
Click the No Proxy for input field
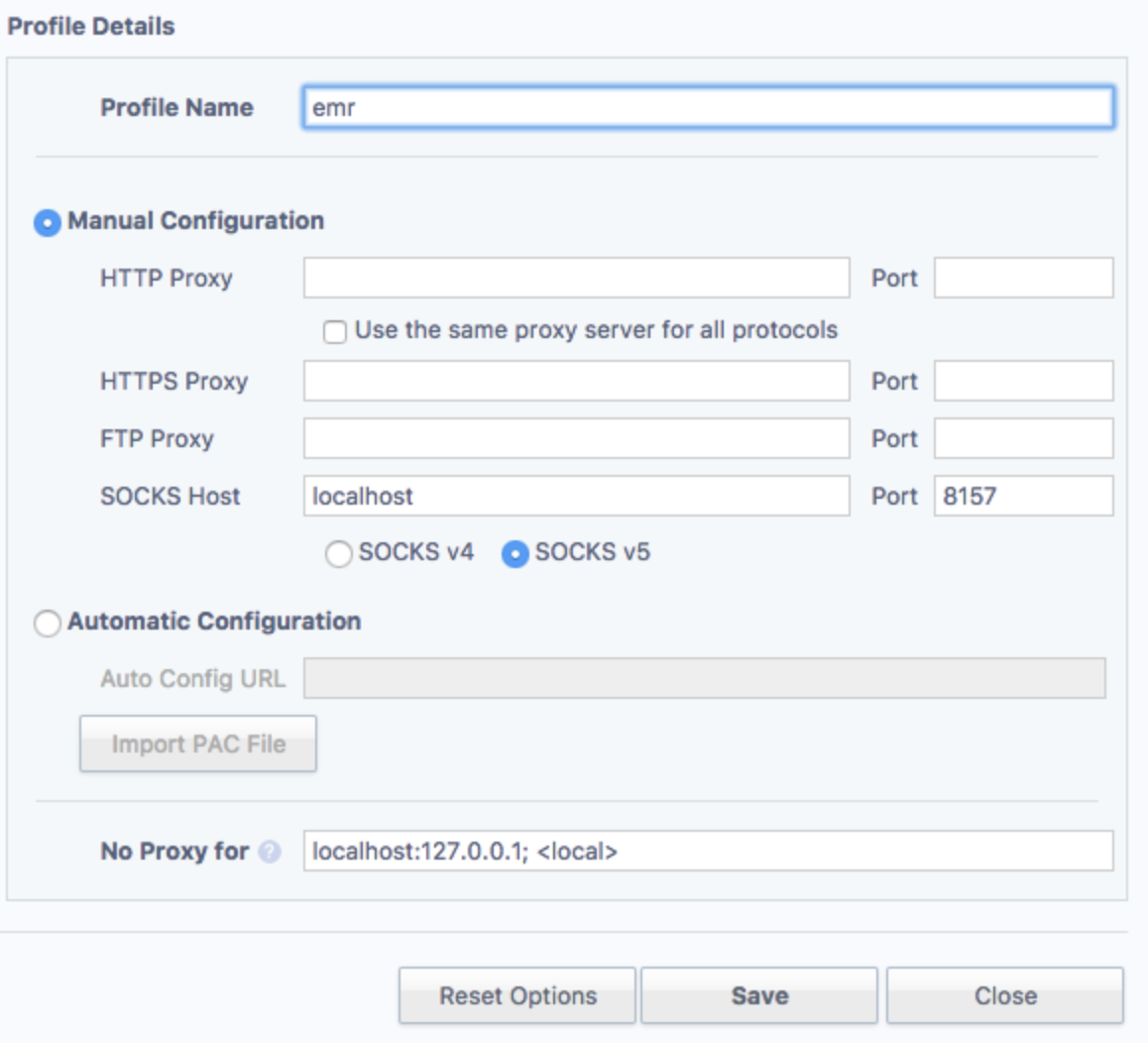(708, 852)
